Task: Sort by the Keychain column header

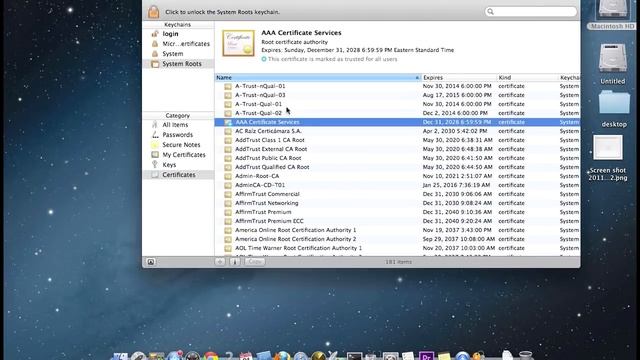Action: (x=569, y=78)
